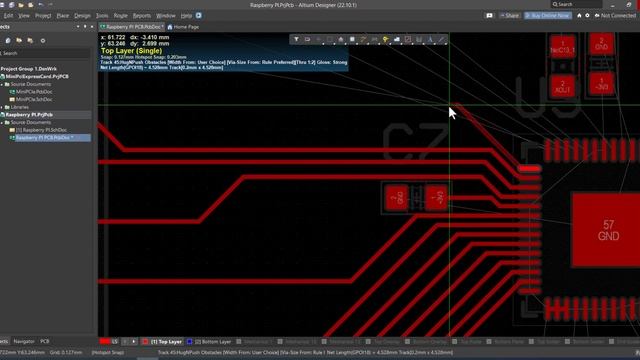Click the Place dimension icon in active bar
Screen dimensions: 640x360
pos(419,39)
